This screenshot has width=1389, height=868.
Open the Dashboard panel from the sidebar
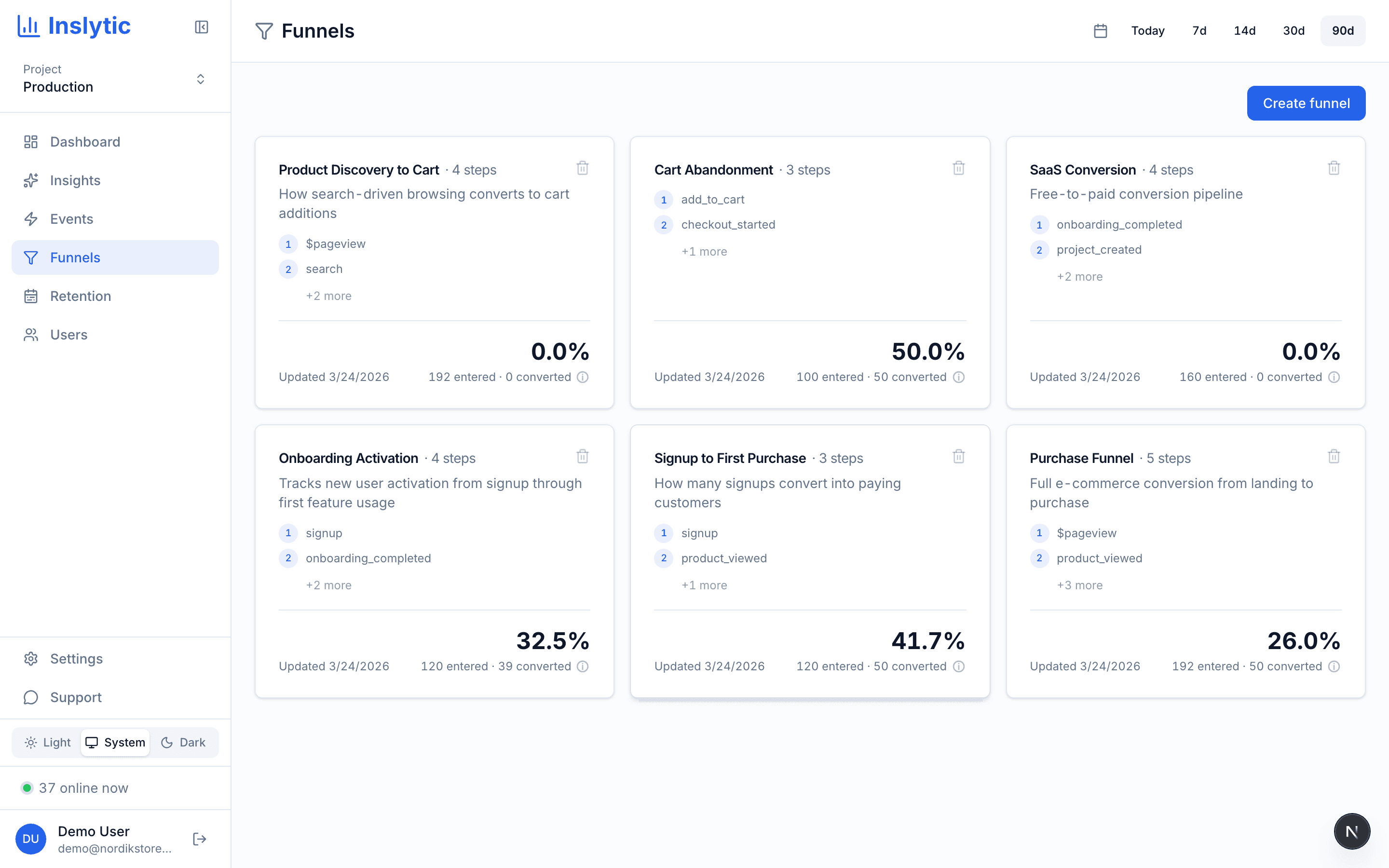(x=84, y=141)
